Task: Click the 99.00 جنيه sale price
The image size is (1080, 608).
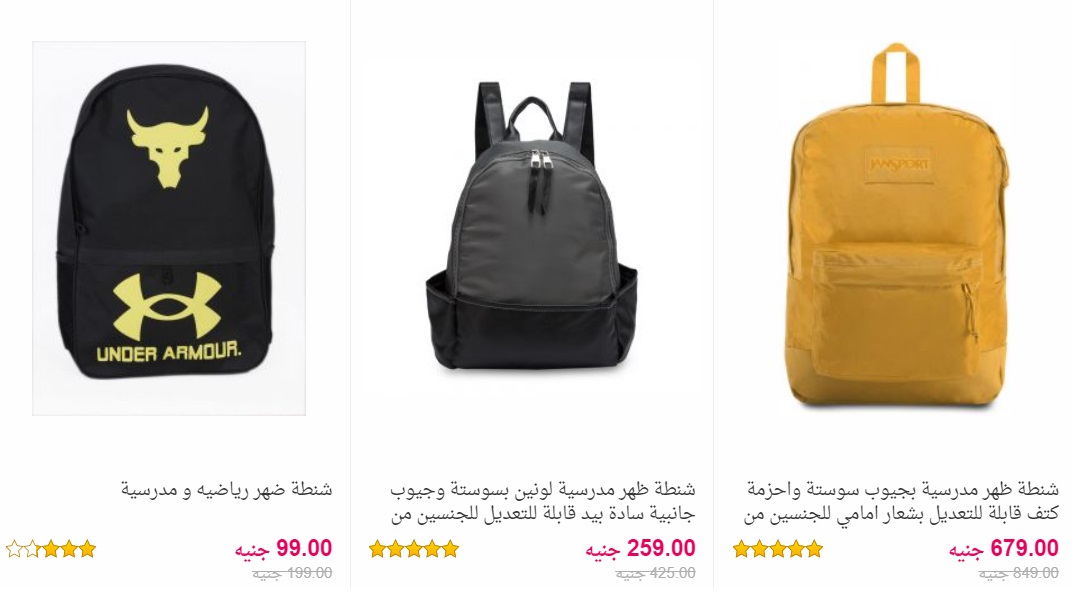Action: coord(284,549)
